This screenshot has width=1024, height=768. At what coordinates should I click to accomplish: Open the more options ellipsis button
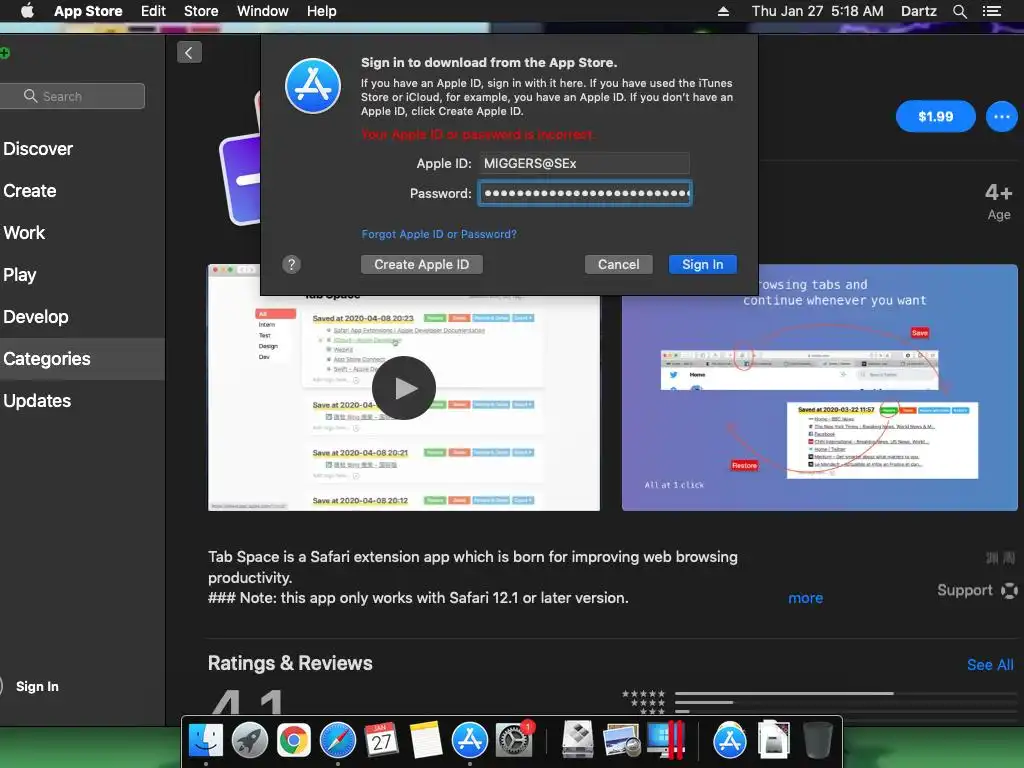click(1001, 117)
